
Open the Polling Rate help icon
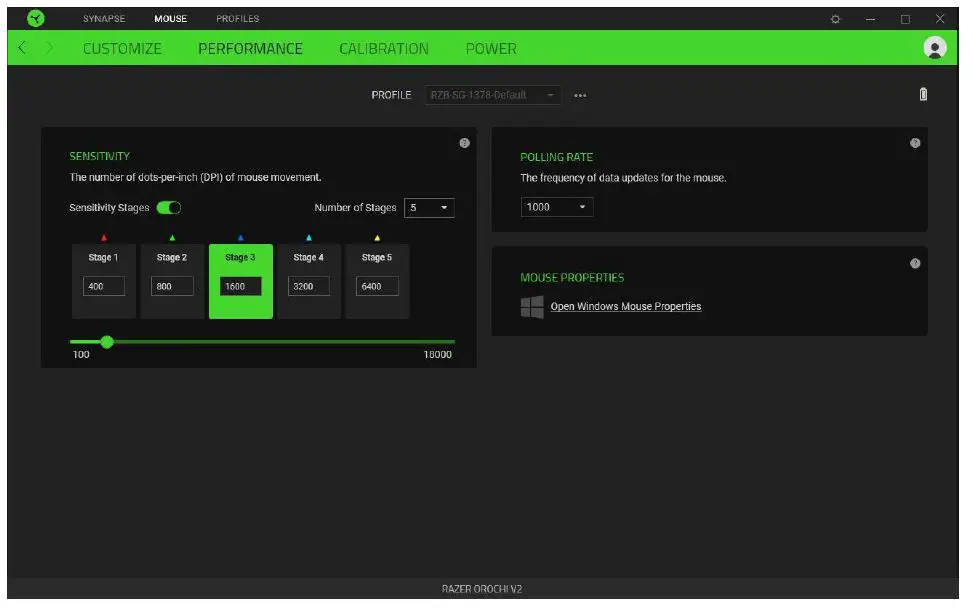[x=915, y=143]
